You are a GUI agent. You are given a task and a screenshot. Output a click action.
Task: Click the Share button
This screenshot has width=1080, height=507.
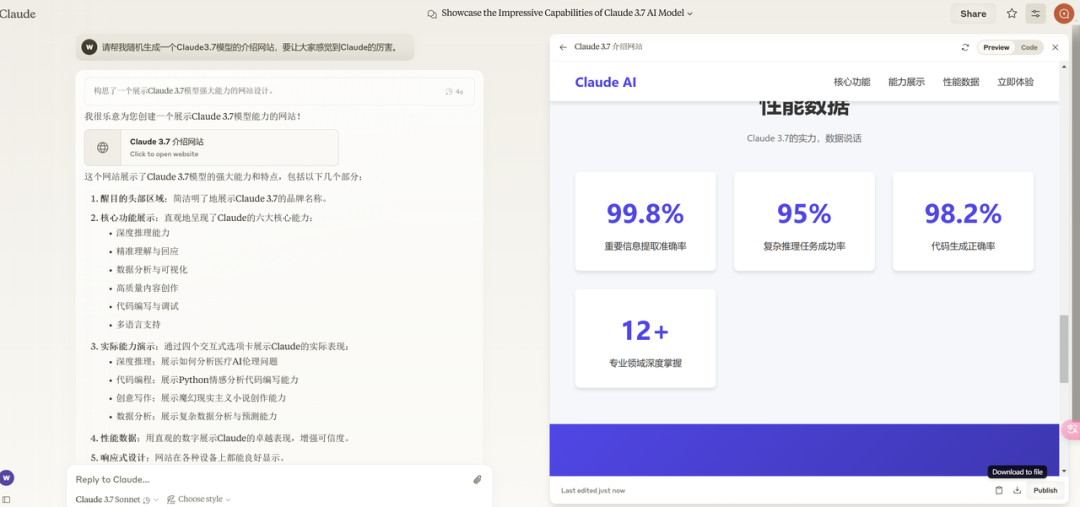973,14
